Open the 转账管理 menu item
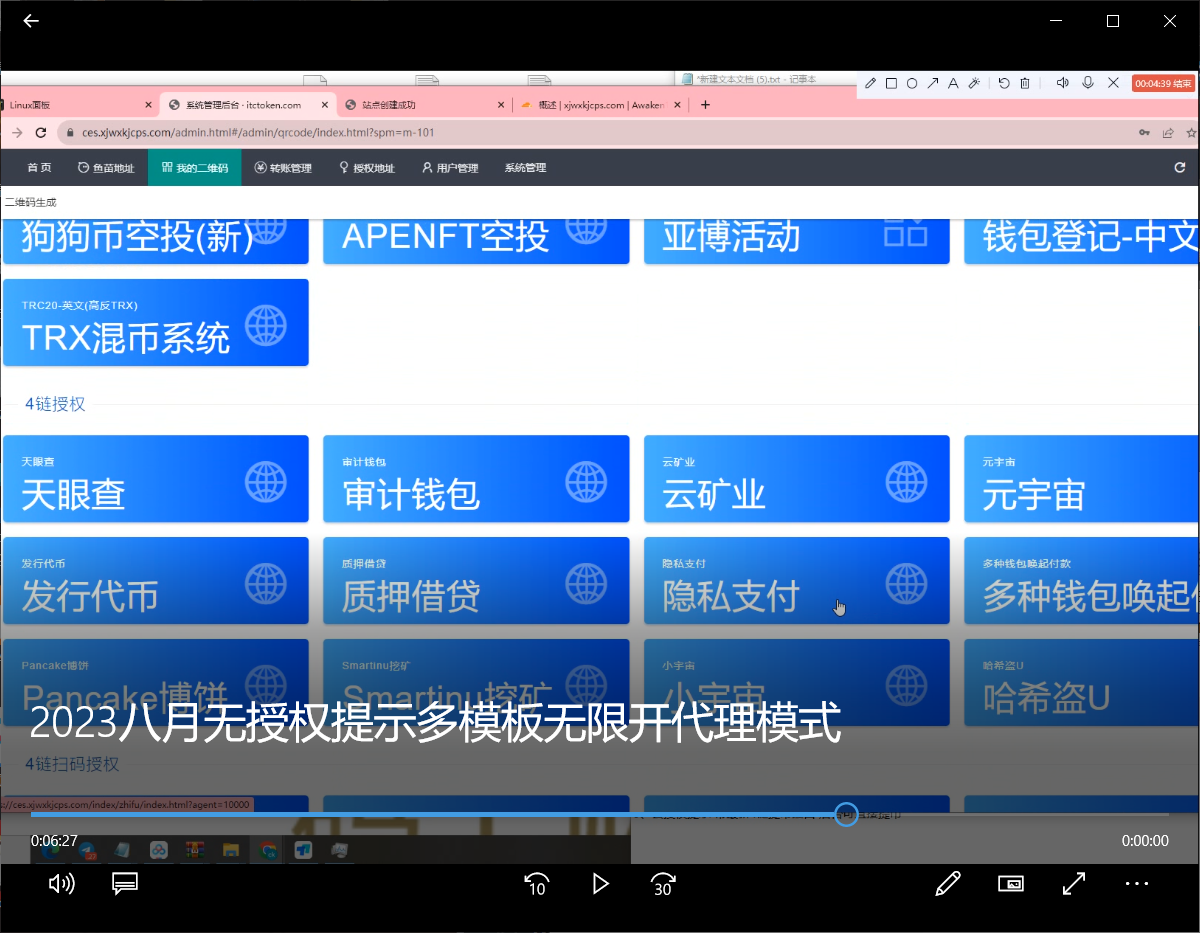The height and width of the screenshot is (933, 1200). 283,168
